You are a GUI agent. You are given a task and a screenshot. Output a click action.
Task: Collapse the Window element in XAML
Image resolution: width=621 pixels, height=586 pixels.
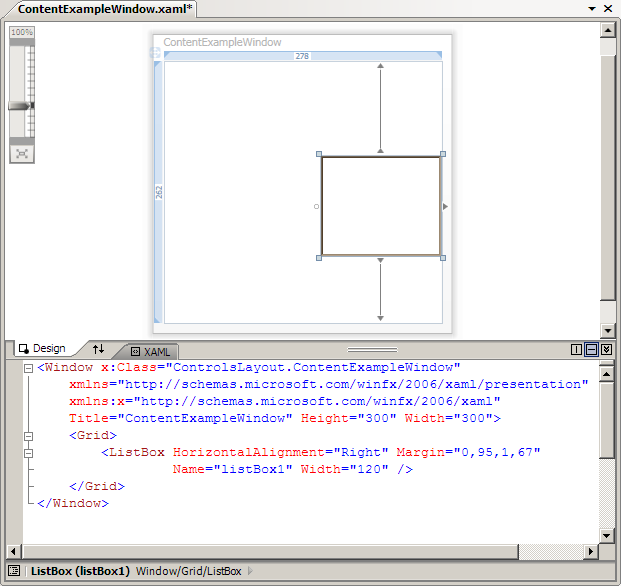28,368
